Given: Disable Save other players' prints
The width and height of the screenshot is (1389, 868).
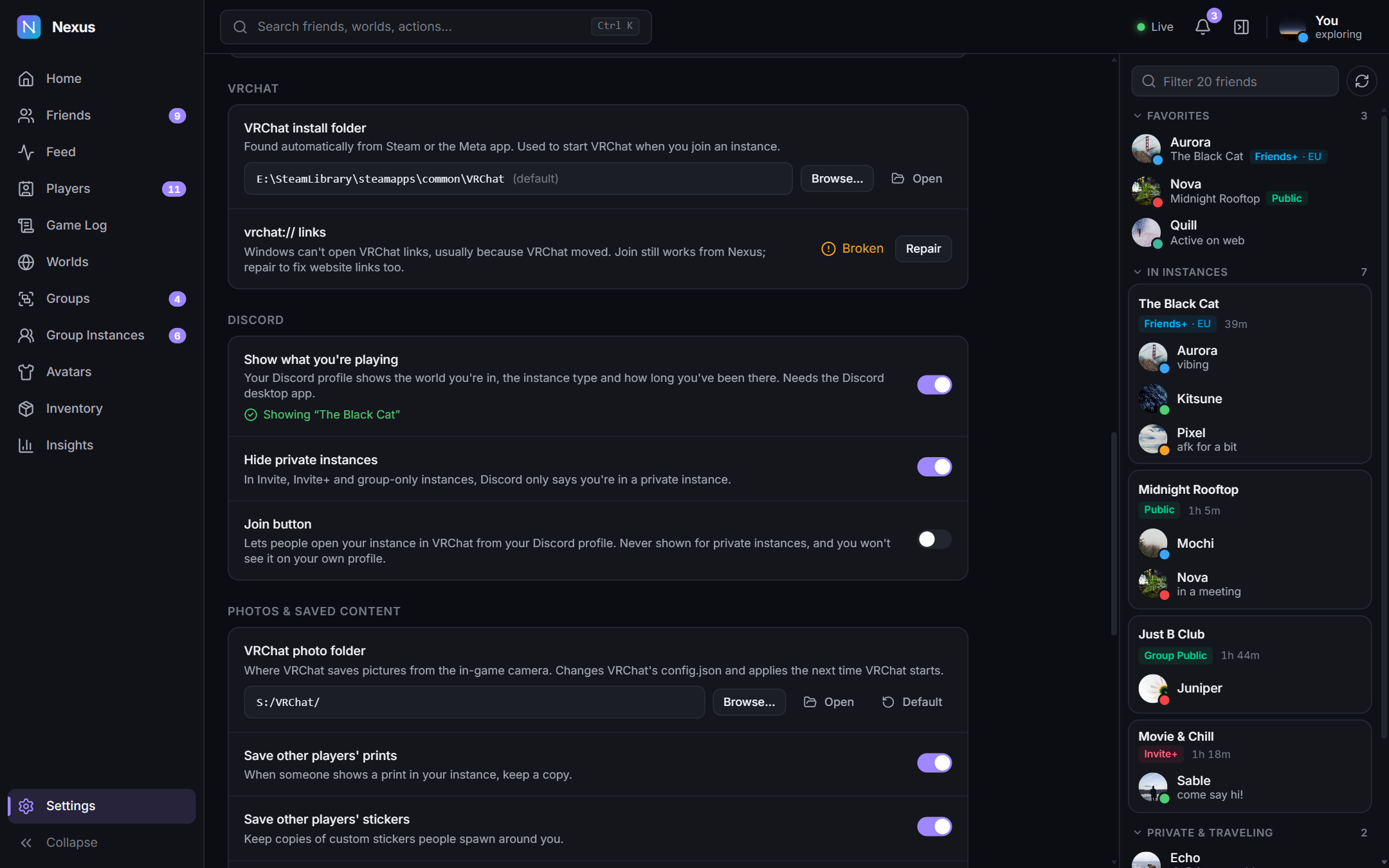Looking at the screenshot, I should point(934,763).
